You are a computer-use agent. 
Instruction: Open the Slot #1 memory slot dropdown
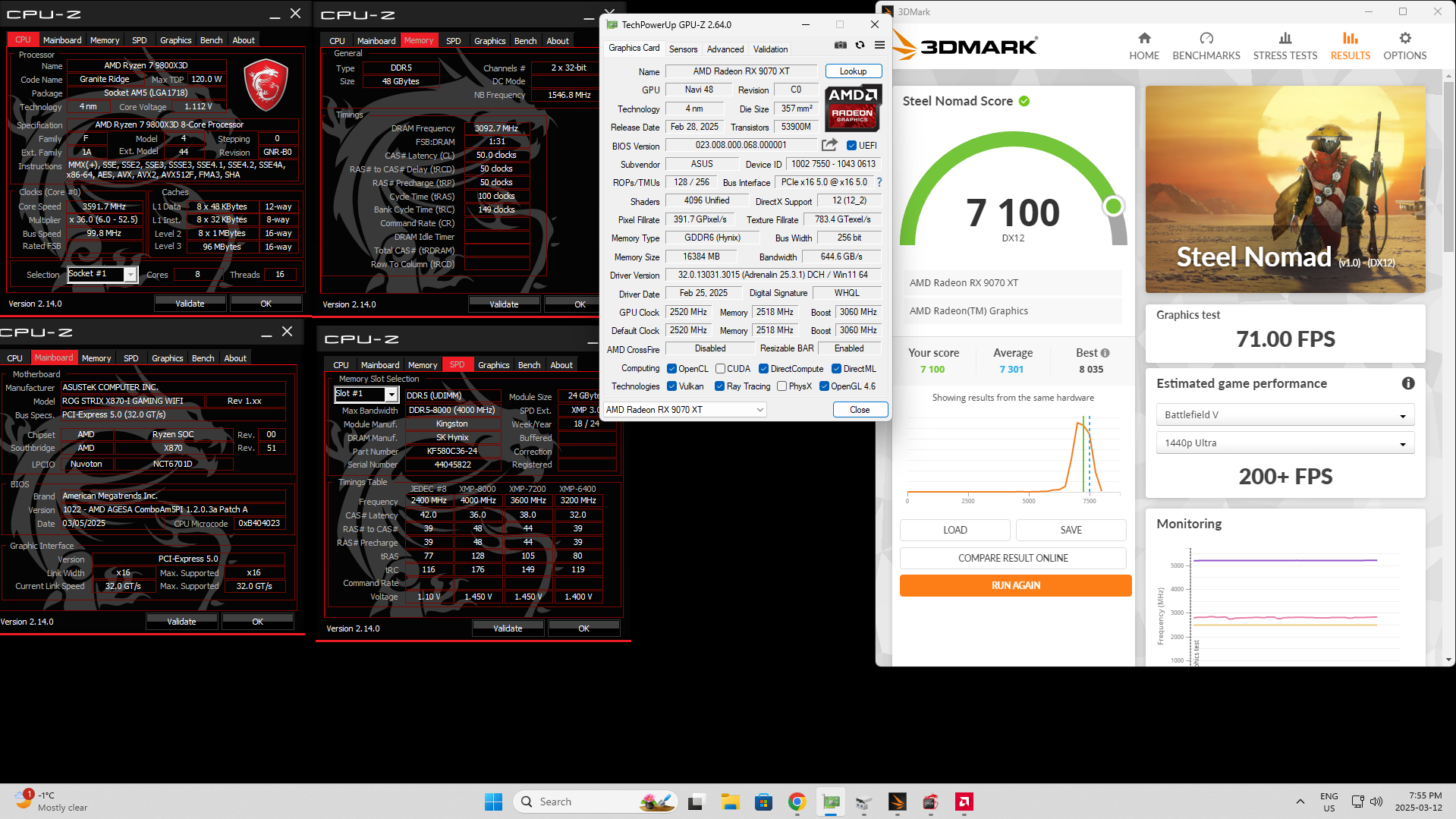[x=366, y=394]
